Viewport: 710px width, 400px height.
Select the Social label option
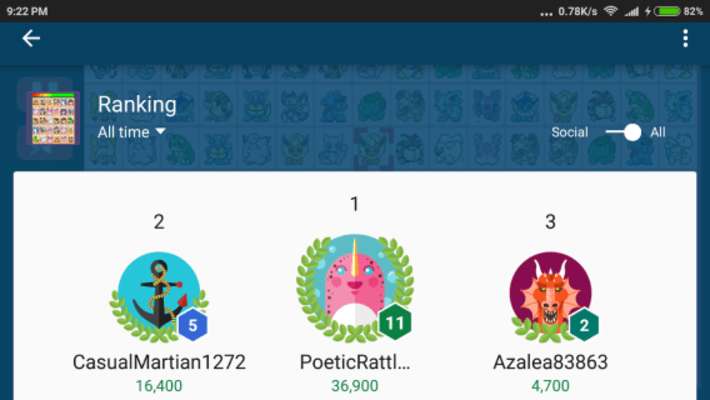pos(570,132)
